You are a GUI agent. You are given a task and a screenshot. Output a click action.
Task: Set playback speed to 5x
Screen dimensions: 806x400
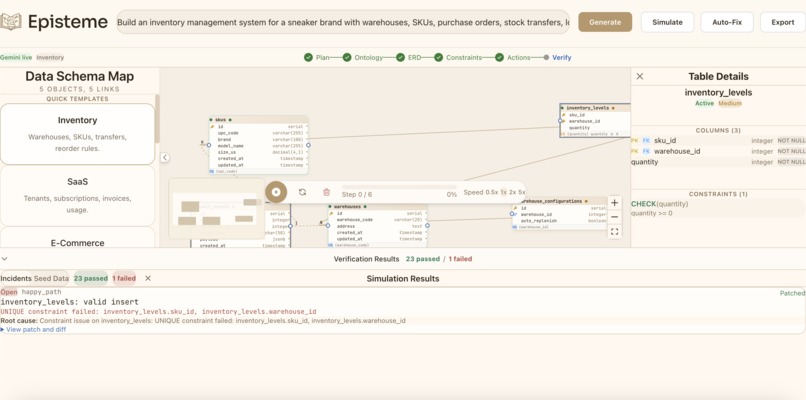pyautogui.click(x=522, y=192)
